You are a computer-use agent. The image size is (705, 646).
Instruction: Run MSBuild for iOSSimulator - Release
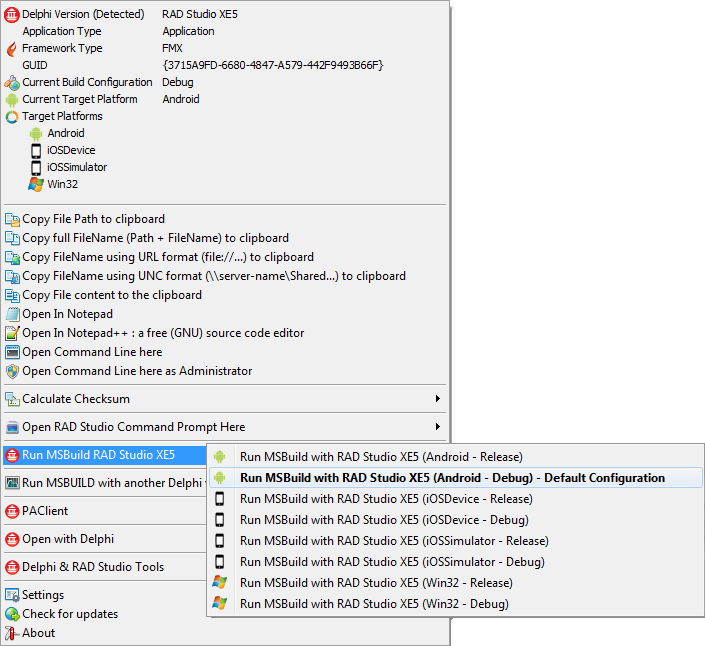[455, 541]
